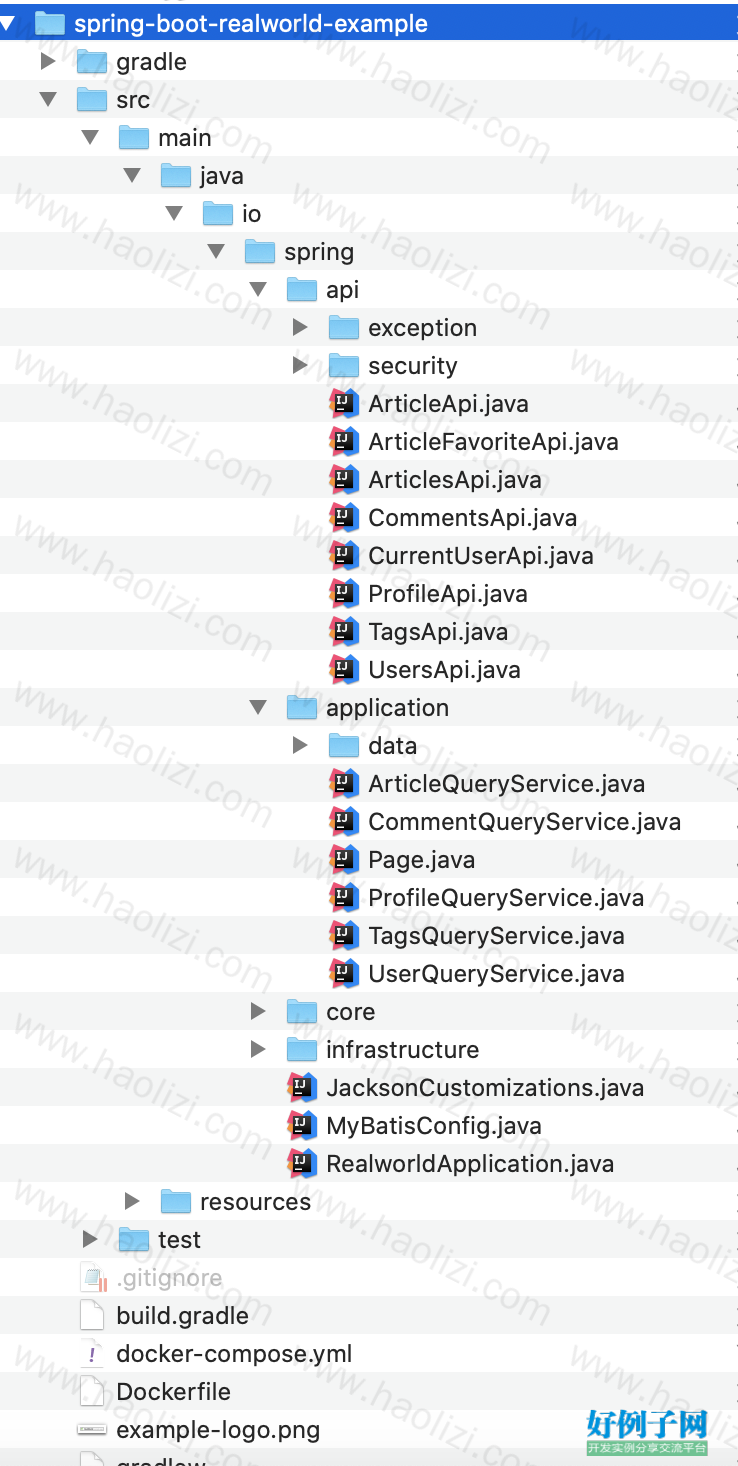Click the exception folder icon

[x=344, y=328]
